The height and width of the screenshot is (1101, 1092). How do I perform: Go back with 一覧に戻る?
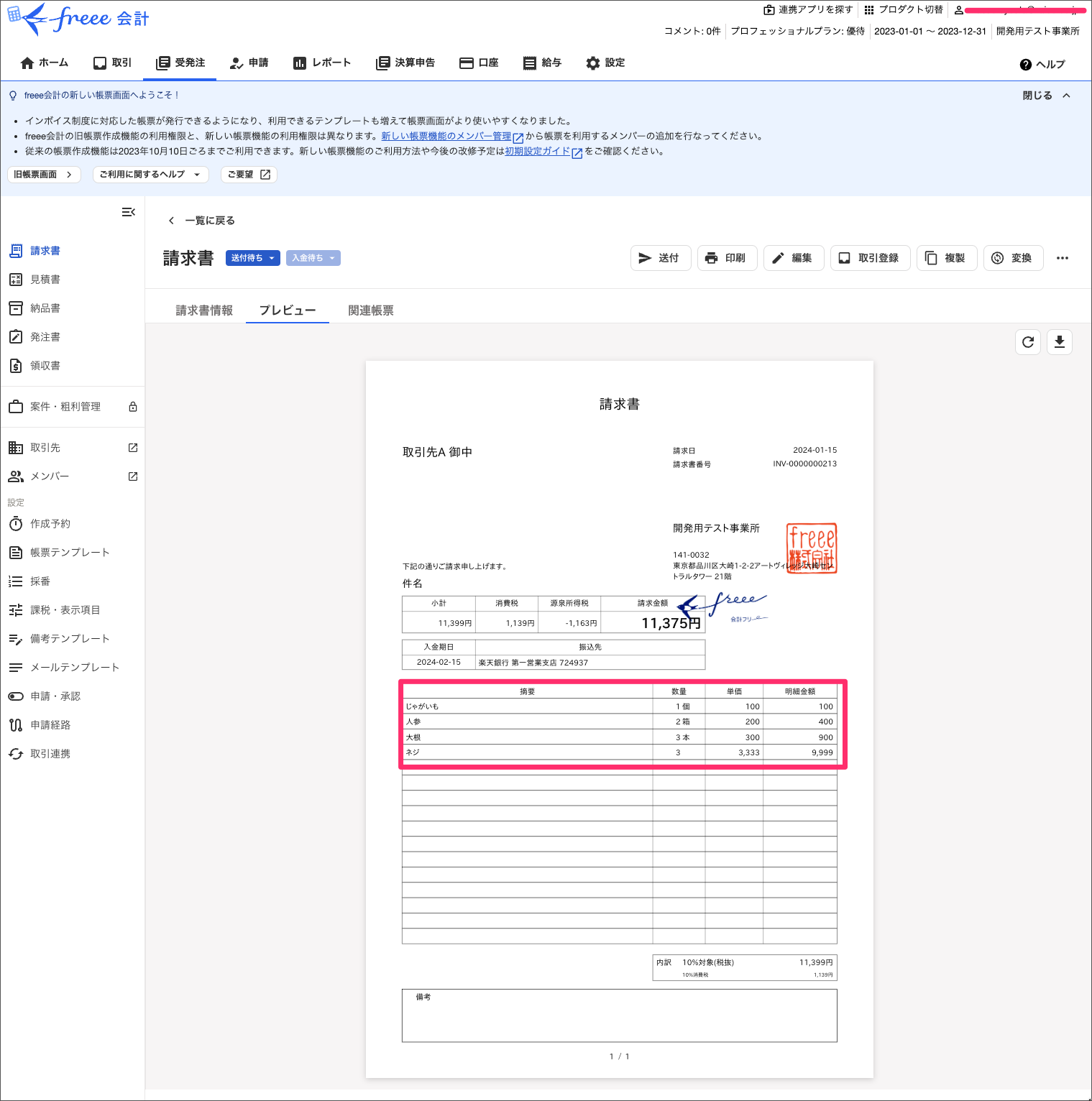[x=201, y=221]
